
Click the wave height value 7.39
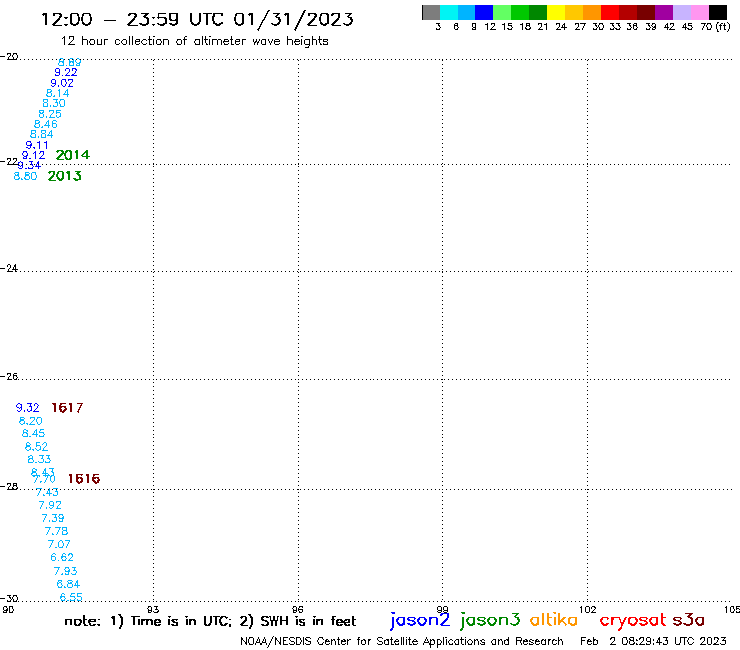[x=53, y=518]
